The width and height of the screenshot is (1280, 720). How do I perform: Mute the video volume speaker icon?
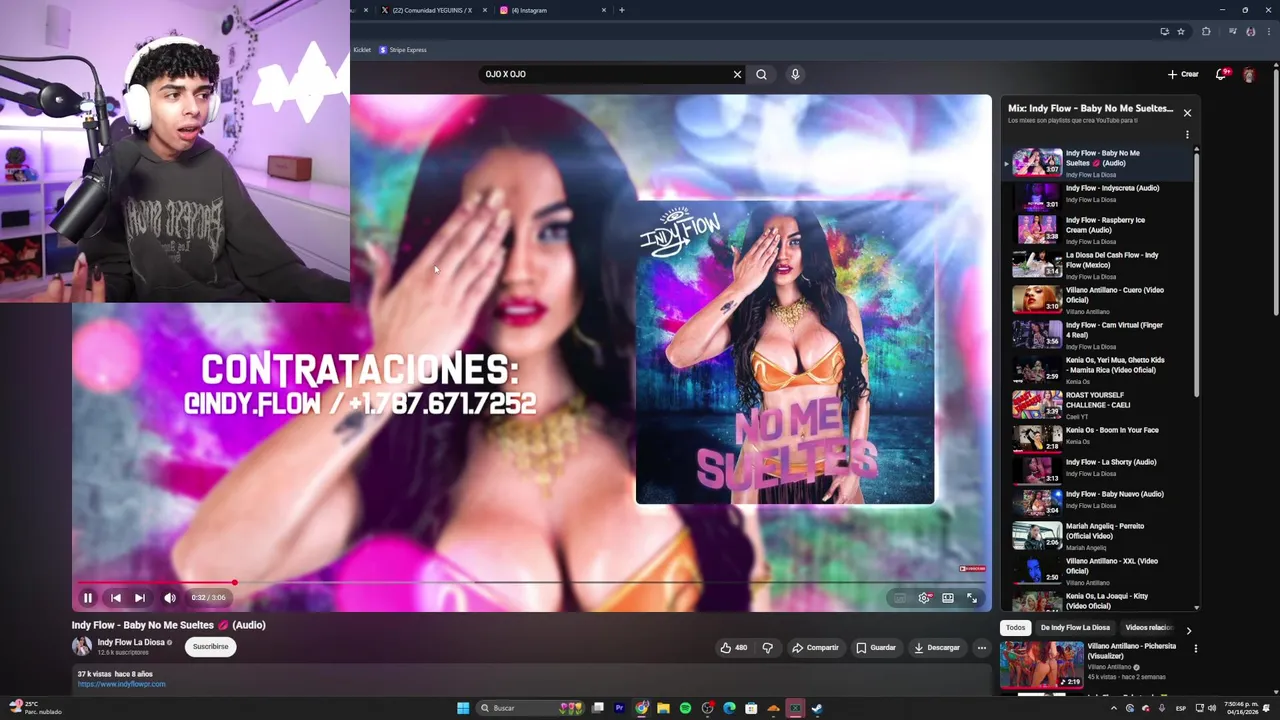[170, 598]
